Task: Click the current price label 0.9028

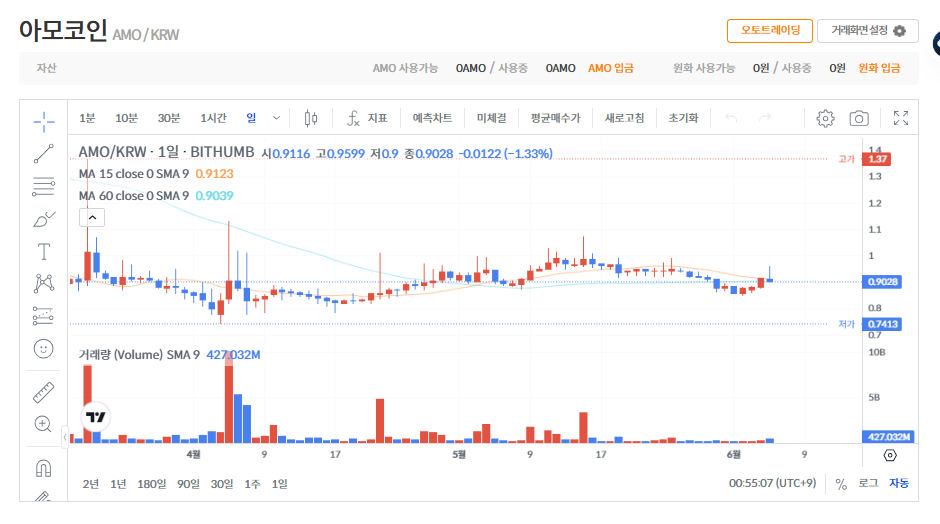Action: pyautogui.click(x=882, y=282)
